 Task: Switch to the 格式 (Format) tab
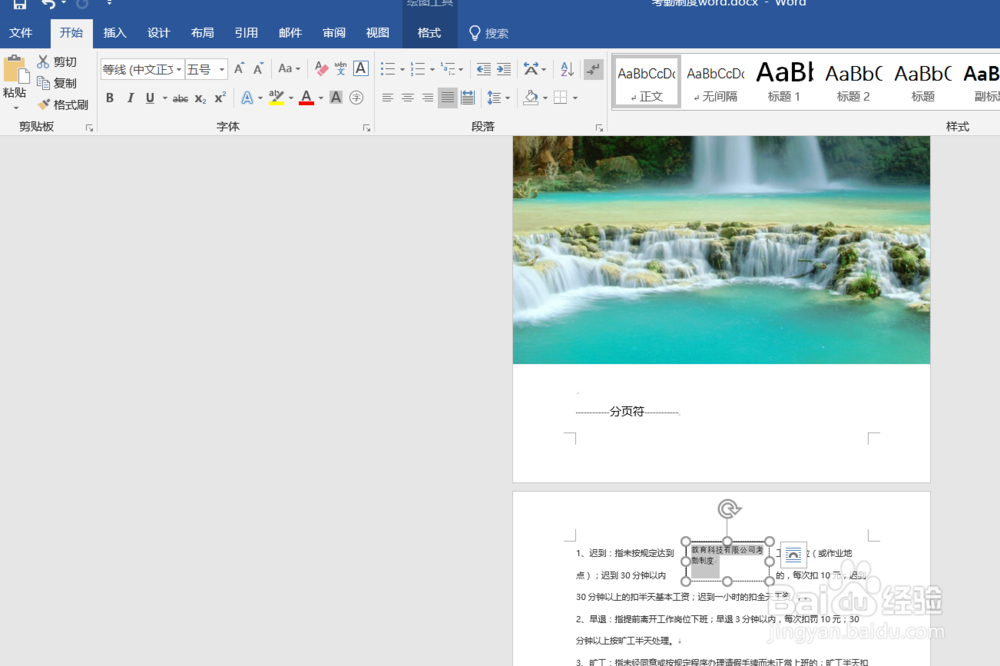point(429,33)
